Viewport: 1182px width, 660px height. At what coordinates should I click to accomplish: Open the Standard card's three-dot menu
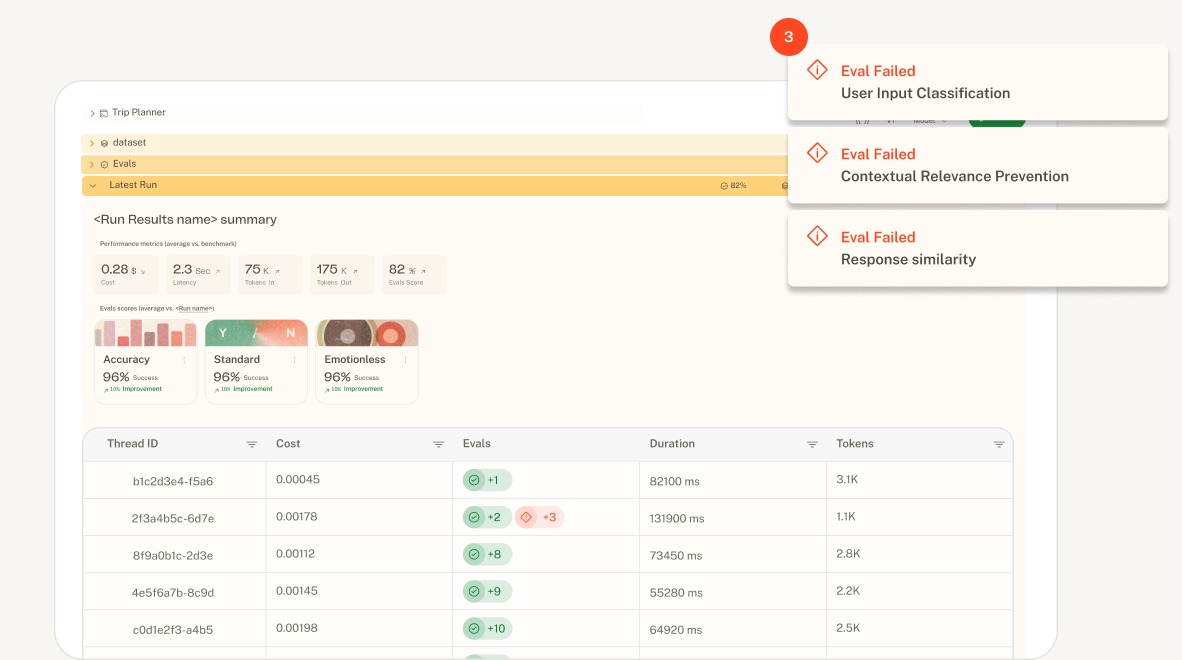294,360
